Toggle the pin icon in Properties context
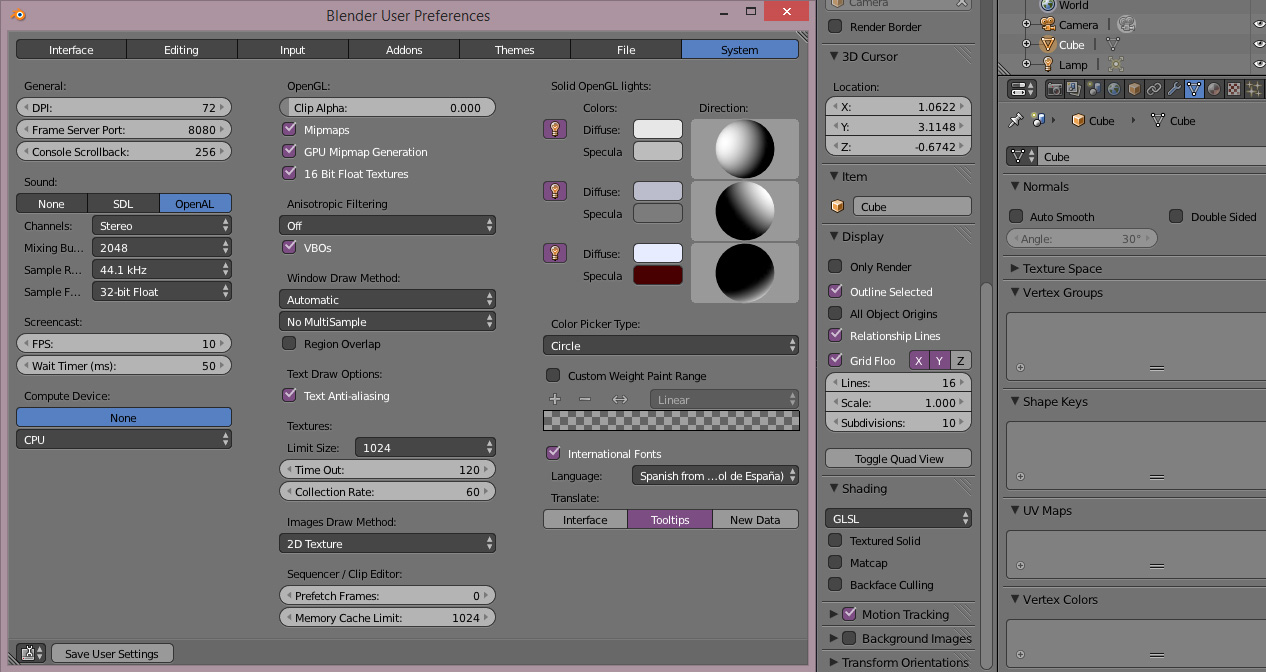 [1016, 120]
